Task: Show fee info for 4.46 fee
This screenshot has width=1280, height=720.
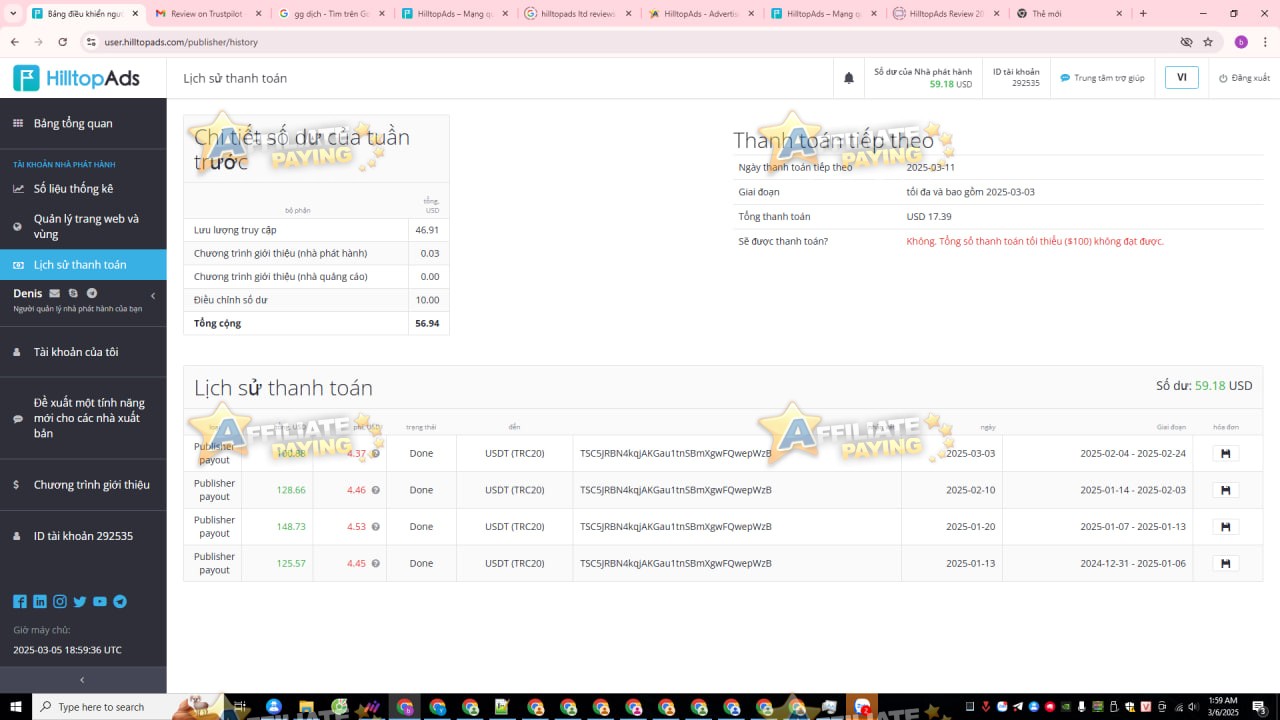Action: pyautogui.click(x=376, y=490)
